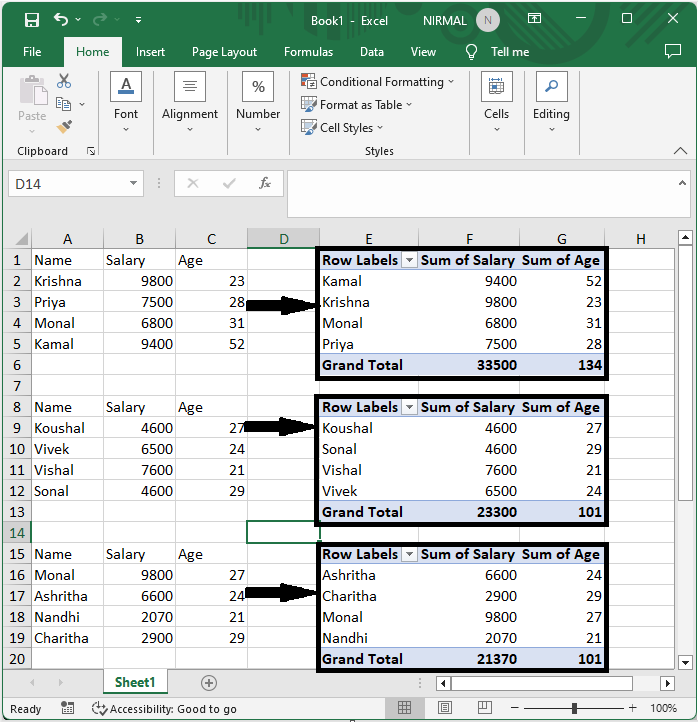Launch the Clipboard pane dialog launcher
The height and width of the screenshot is (722, 698).
coord(91,151)
